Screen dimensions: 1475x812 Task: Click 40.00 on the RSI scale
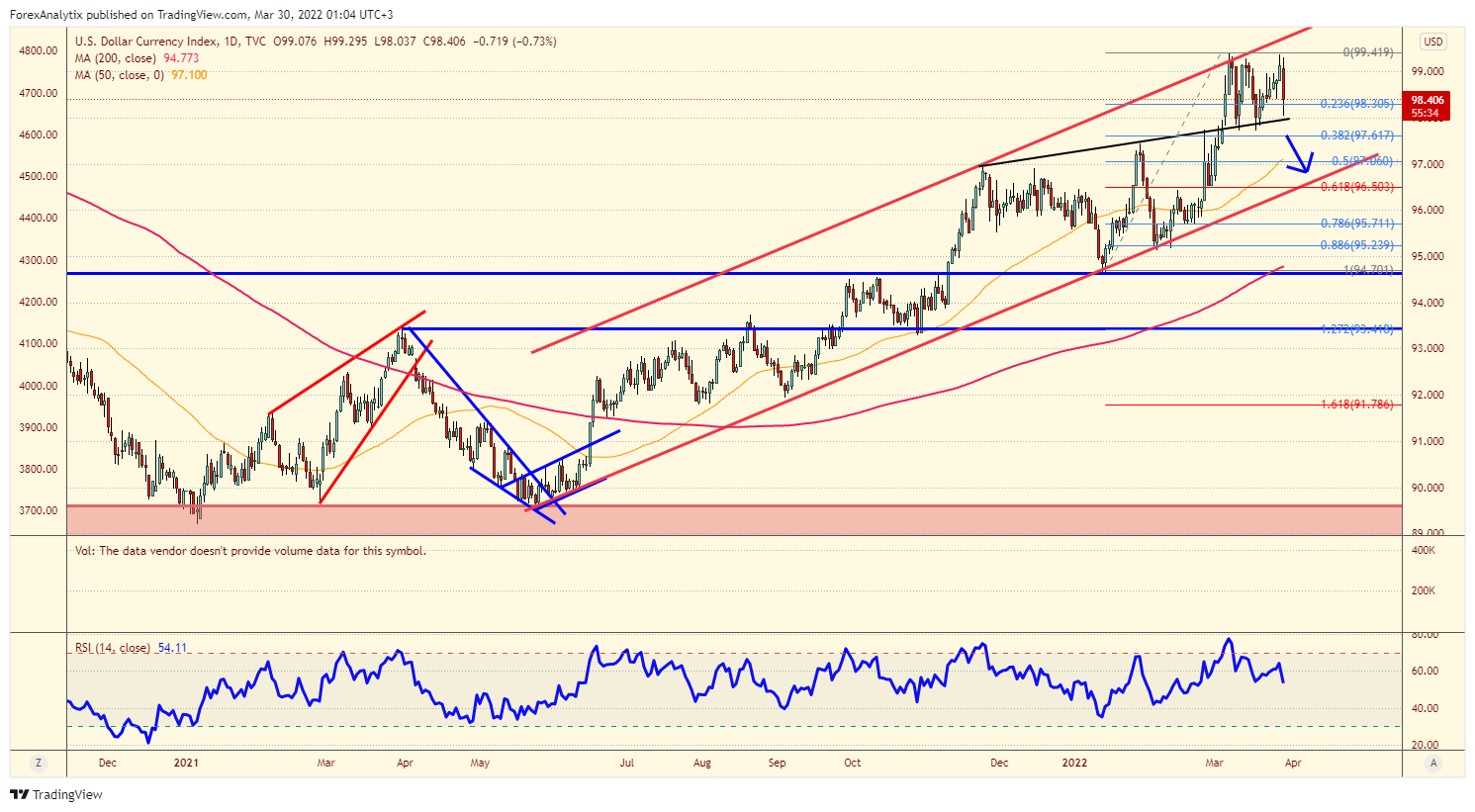(1425, 708)
